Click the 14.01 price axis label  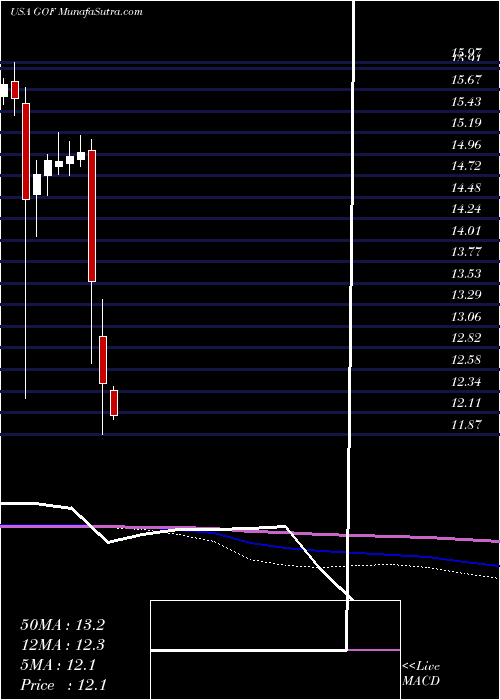[467, 230]
